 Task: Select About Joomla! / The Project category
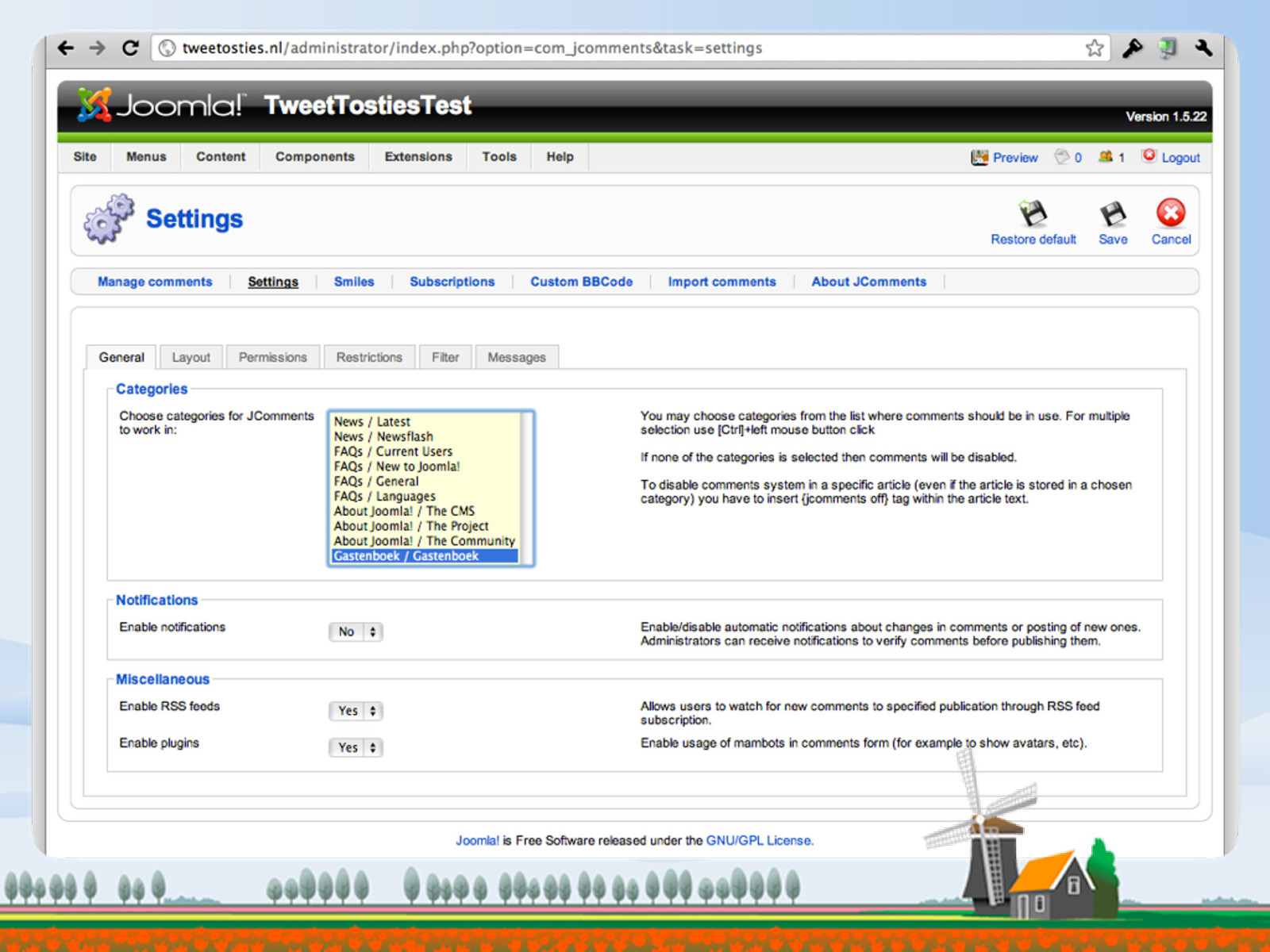tap(425, 526)
